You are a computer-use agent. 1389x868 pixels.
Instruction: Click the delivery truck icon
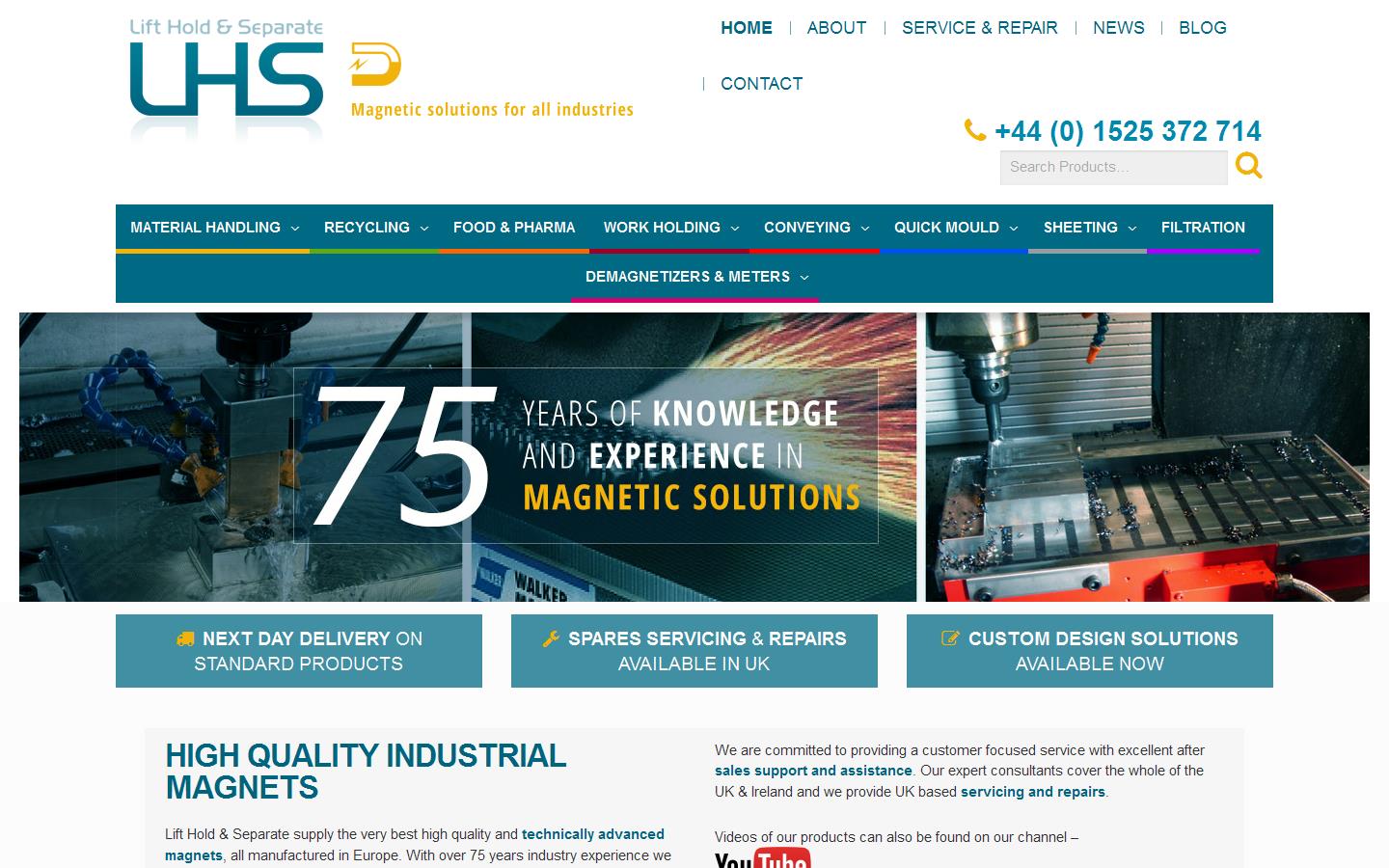pos(185,639)
